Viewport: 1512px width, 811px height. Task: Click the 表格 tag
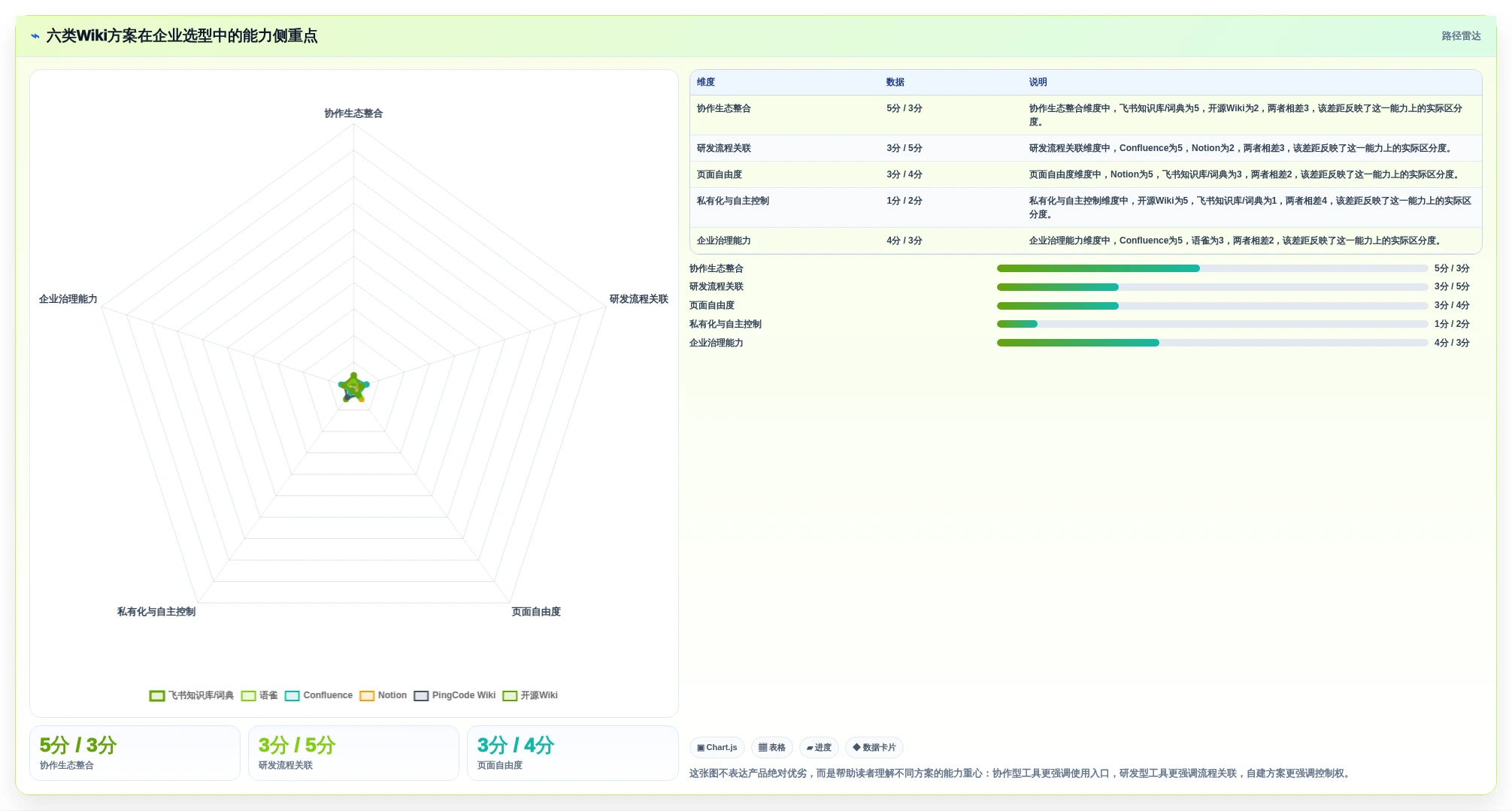pos(772,747)
